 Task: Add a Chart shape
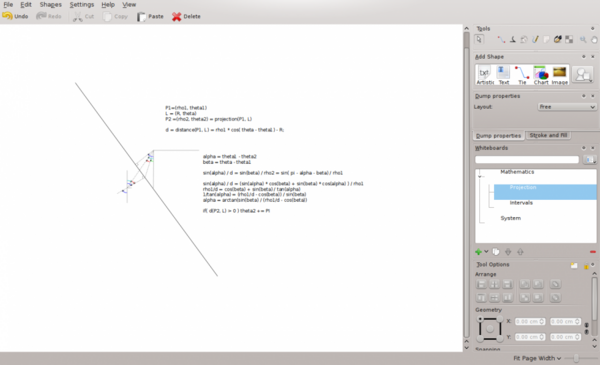[541, 75]
